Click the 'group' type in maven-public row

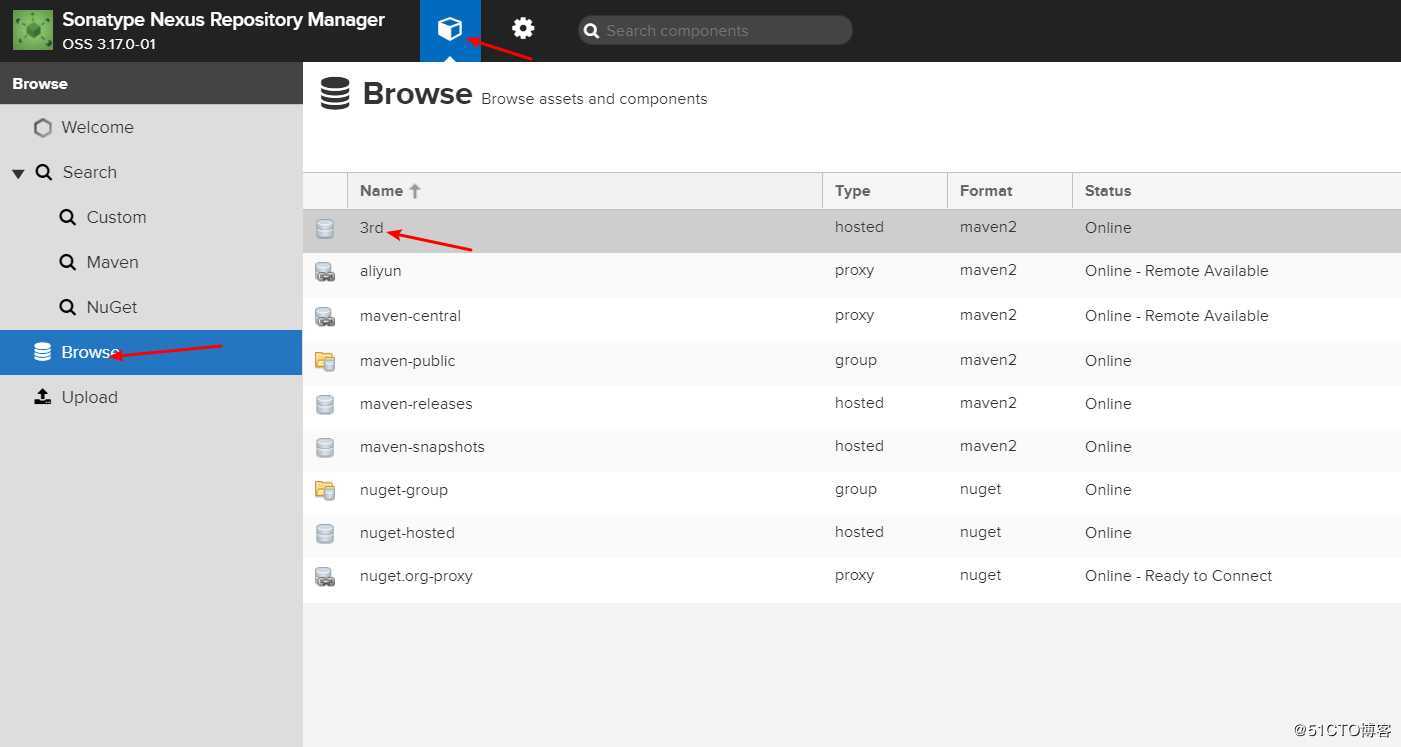tap(856, 360)
